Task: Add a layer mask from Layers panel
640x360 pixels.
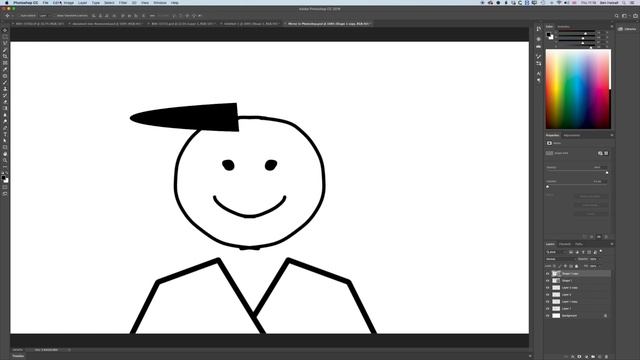Action: click(579, 357)
